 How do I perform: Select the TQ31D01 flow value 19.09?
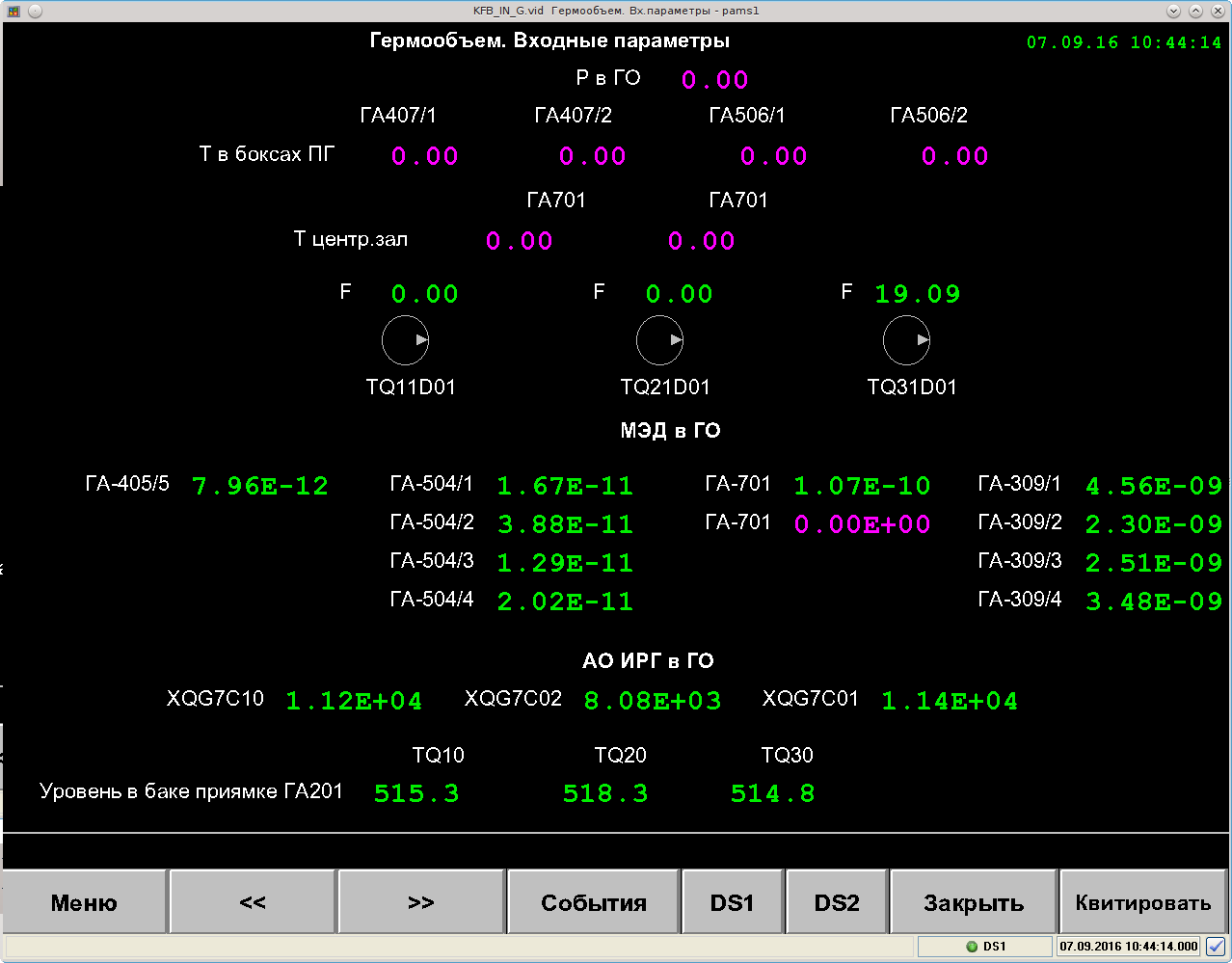[x=917, y=294]
